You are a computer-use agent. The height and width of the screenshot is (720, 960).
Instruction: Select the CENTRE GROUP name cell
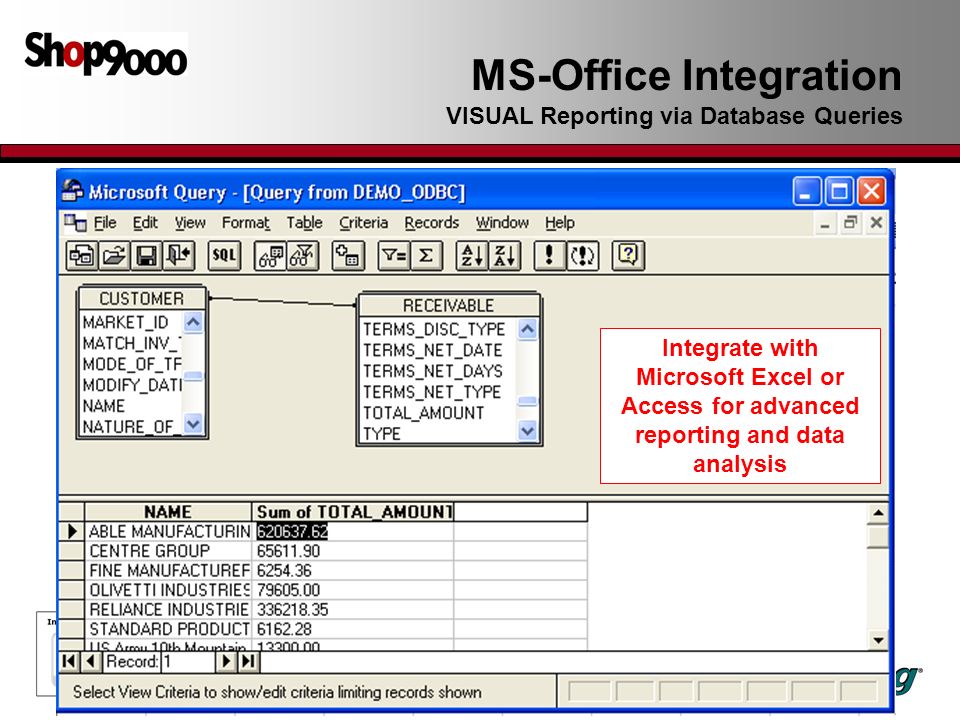pyautogui.click(x=168, y=551)
